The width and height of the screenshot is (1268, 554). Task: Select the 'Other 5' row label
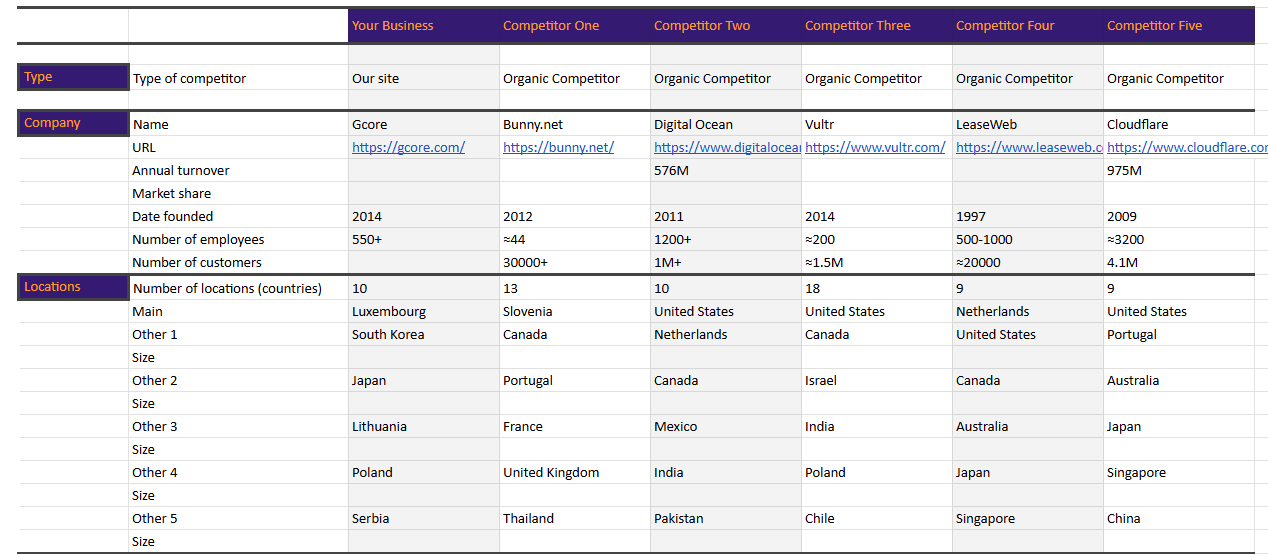(238, 519)
